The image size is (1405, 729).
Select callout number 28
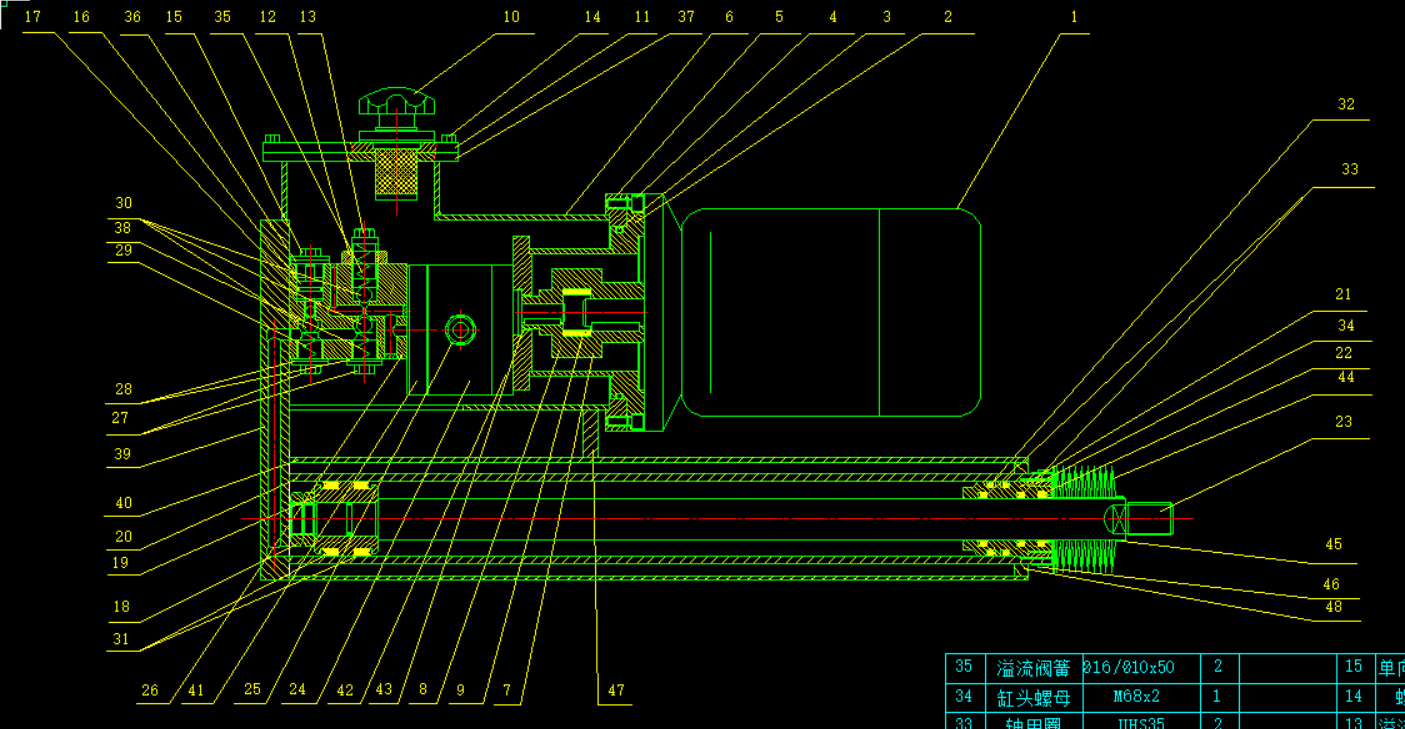[x=123, y=390]
